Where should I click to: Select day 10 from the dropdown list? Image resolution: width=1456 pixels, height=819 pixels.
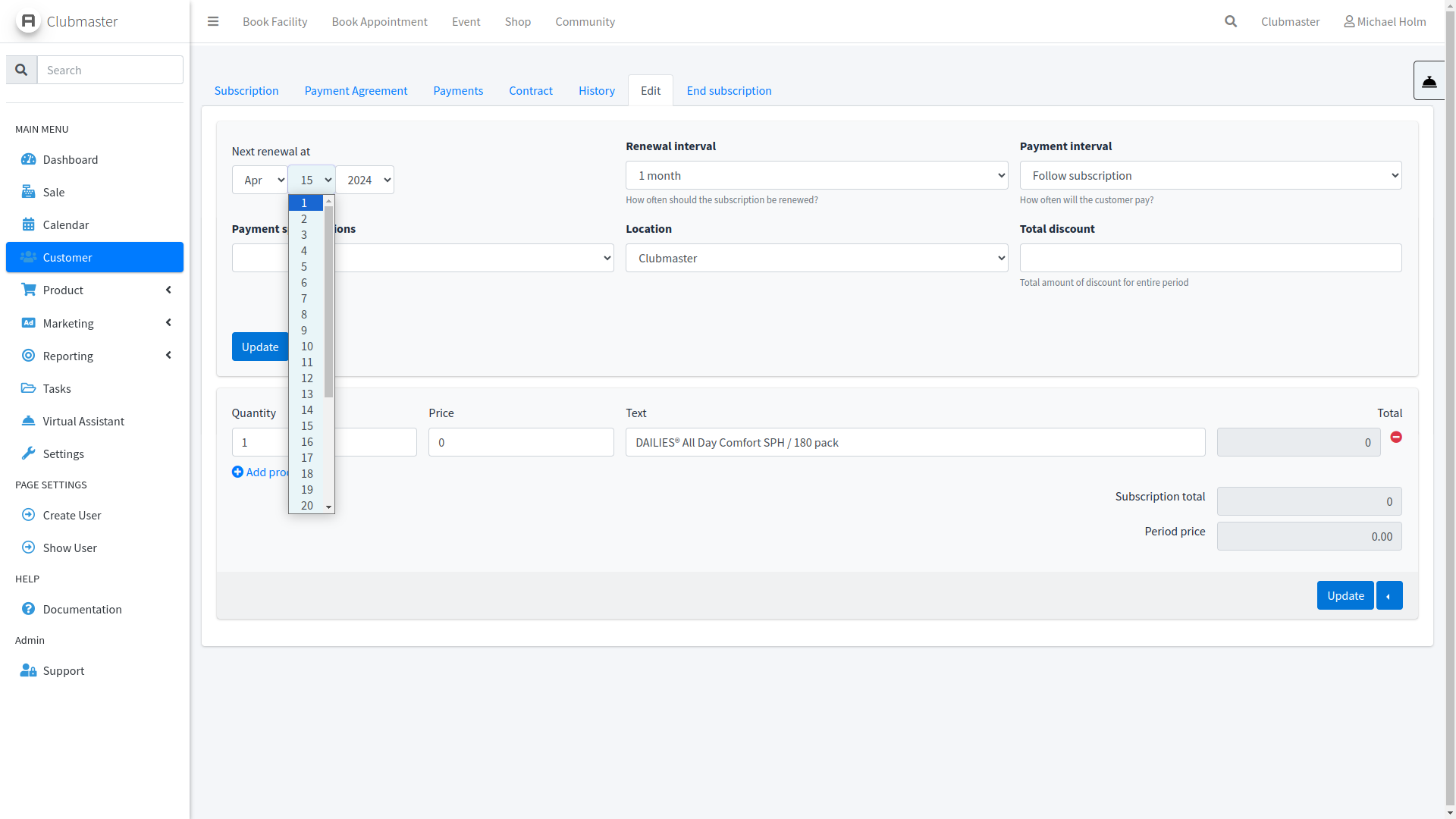point(307,347)
